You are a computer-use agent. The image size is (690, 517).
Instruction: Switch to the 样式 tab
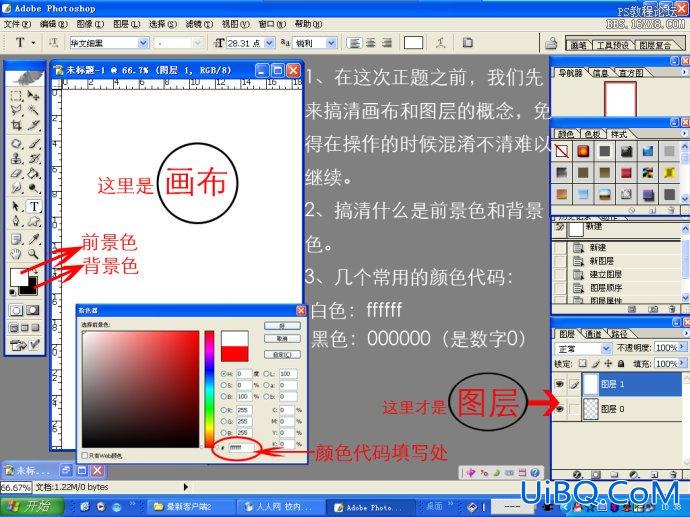pyautogui.click(x=618, y=134)
